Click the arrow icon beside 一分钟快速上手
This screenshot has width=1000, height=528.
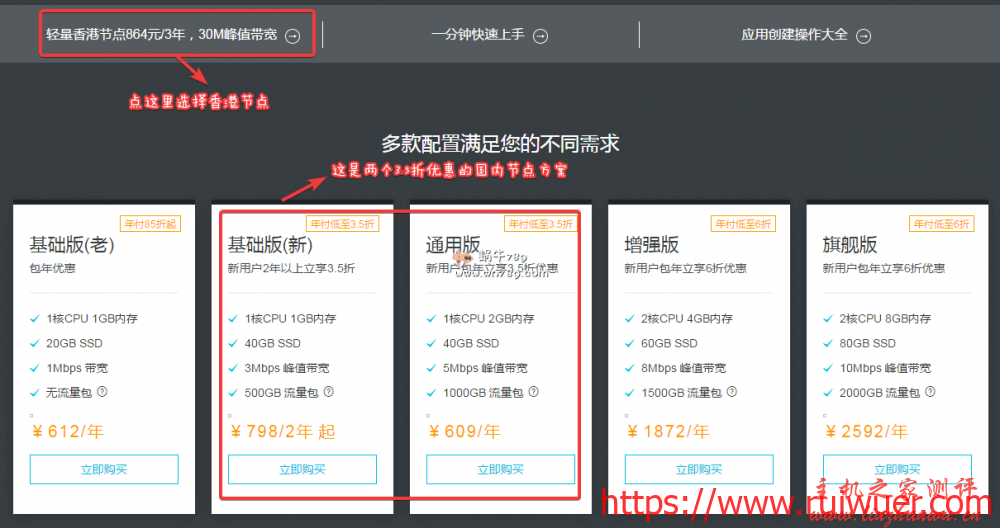pyautogui.click(x=540, y=36)
